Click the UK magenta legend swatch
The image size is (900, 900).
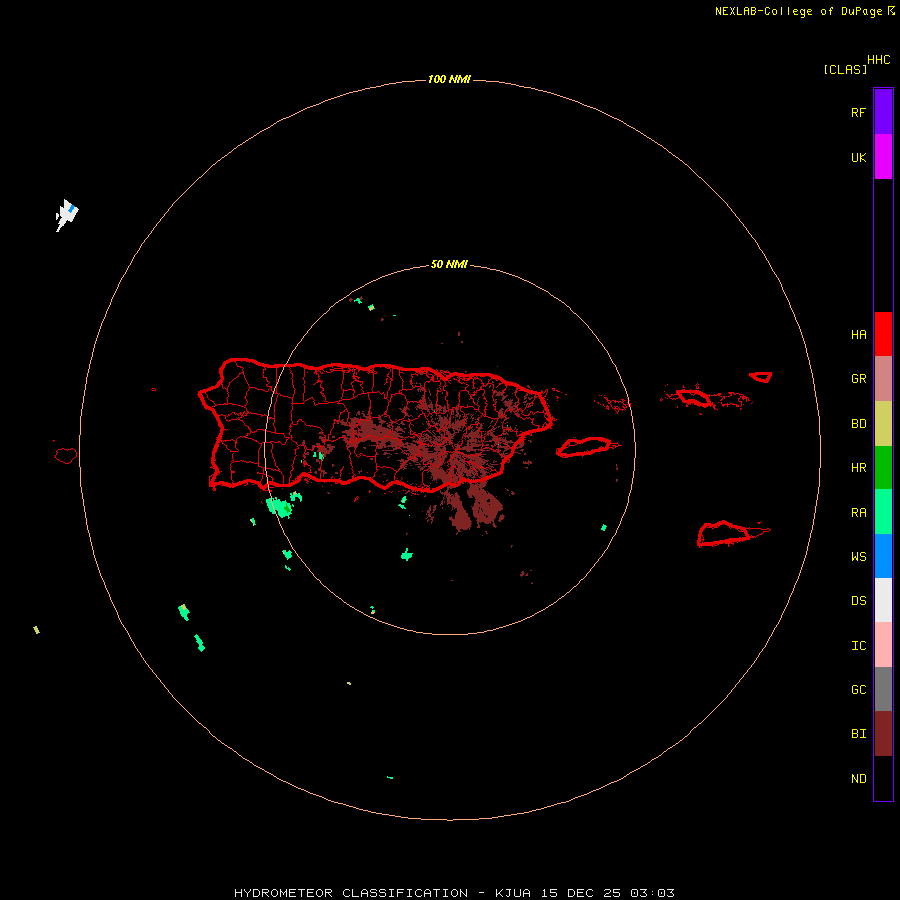coord(883,157)
